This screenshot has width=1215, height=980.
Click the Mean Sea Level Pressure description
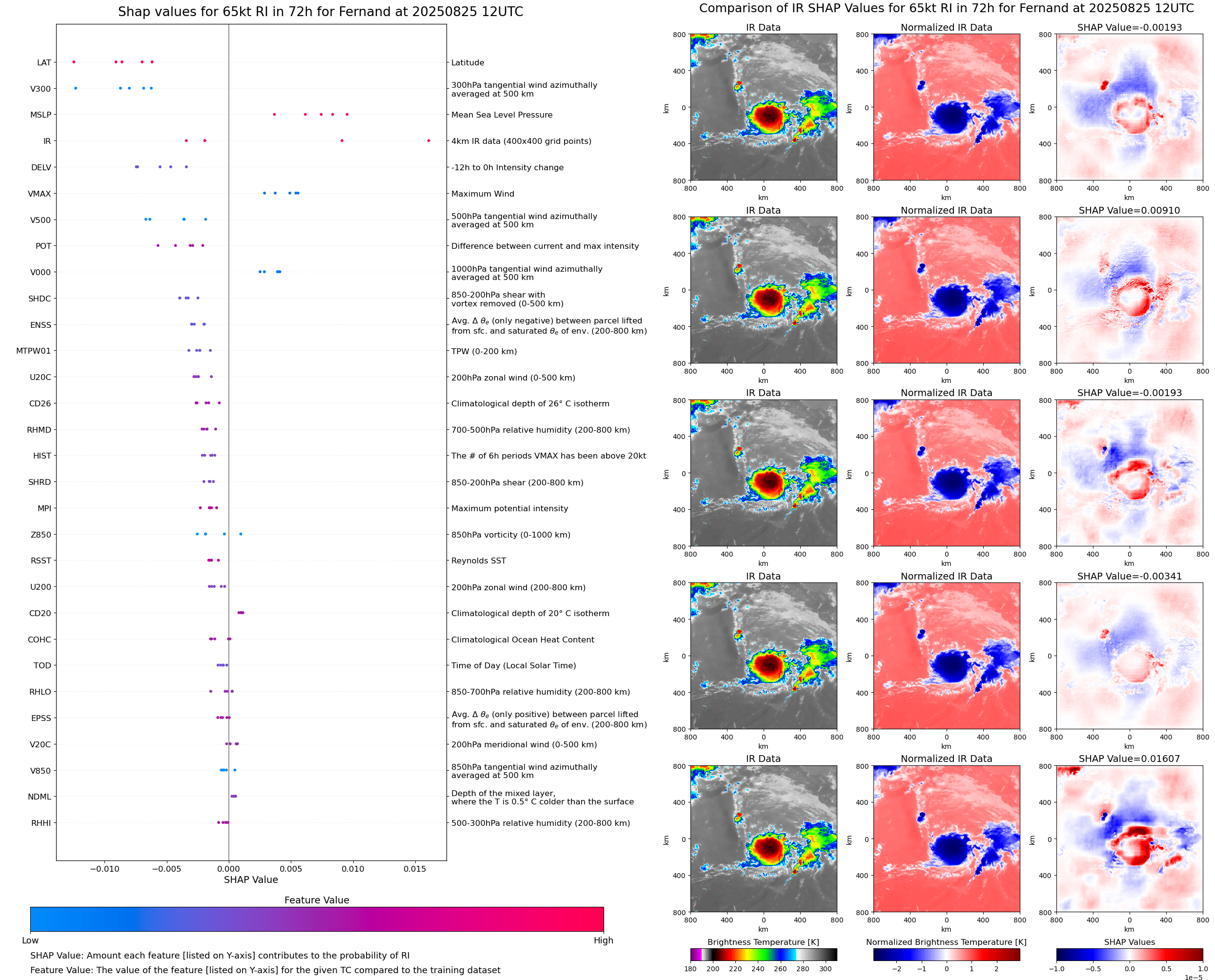click(x=501, y=115)
